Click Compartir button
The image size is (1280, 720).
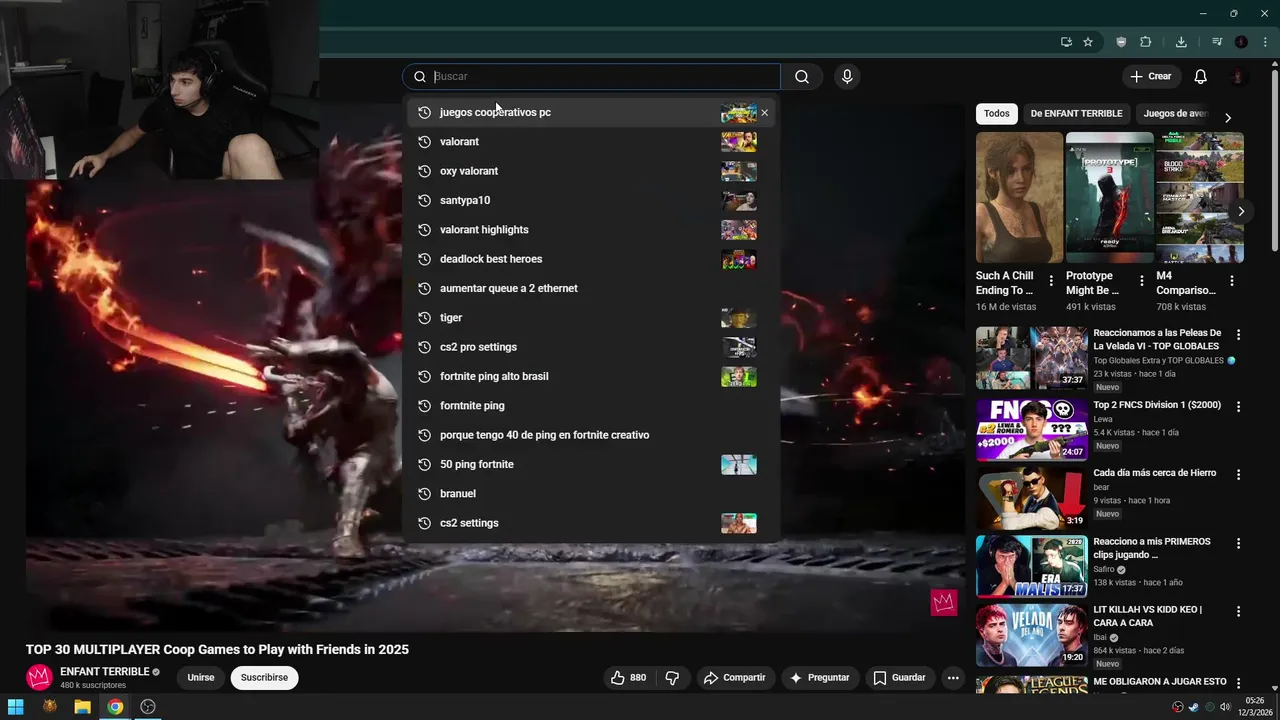[x=734, y=678]
